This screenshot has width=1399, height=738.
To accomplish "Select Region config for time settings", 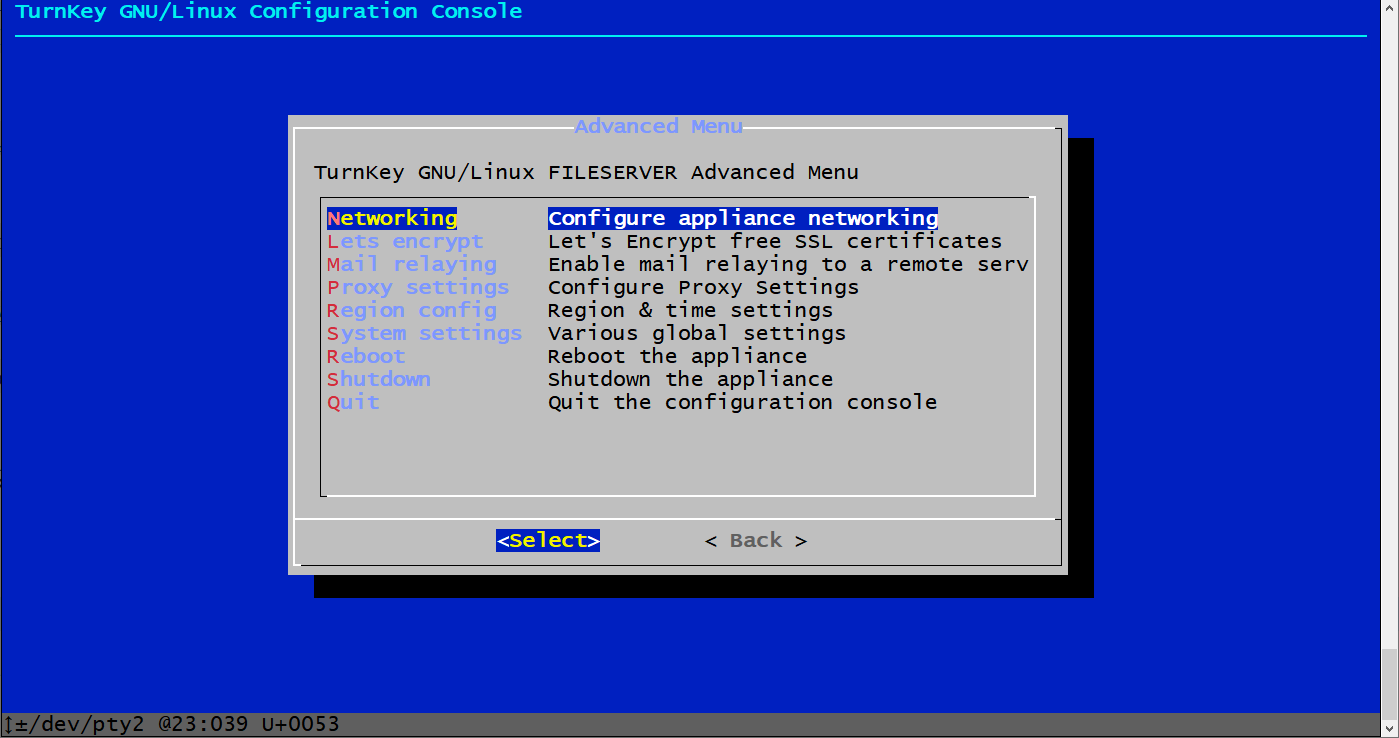I will tap(410, 310).
